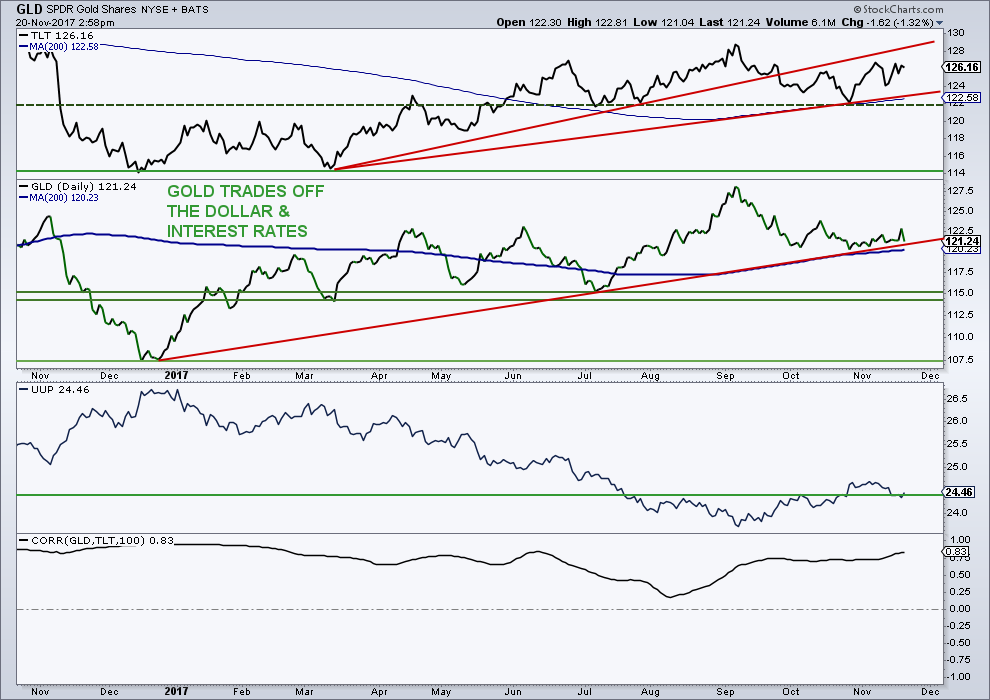Click the -1.00 correlation axis label
This screenshot has height=700, width=990.
coord(958,677)
